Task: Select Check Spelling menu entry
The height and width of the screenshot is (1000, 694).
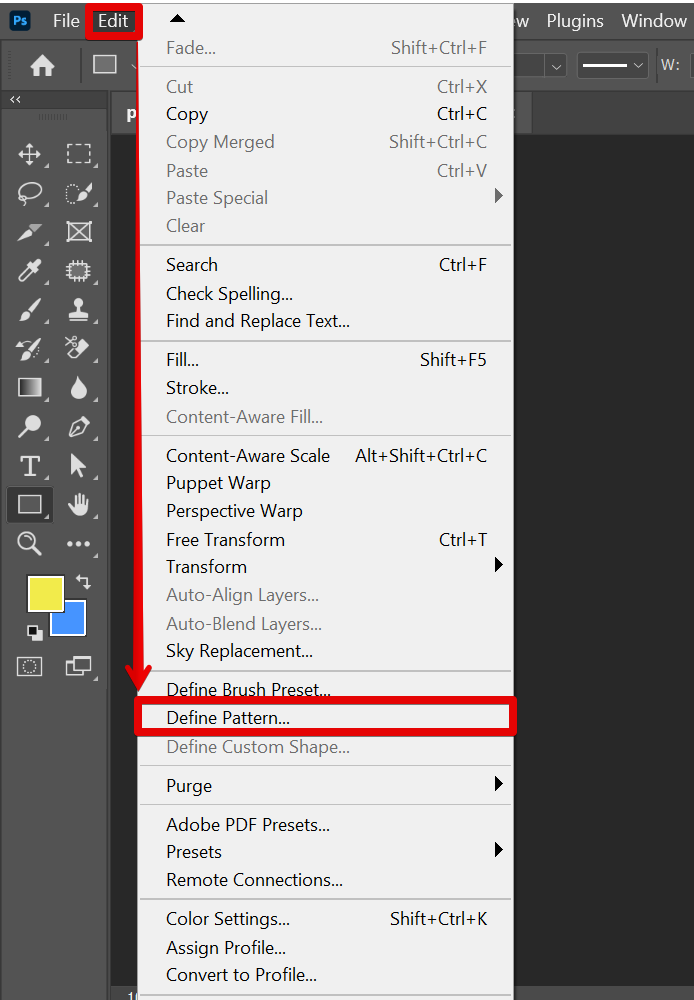Action: [326, 293]
